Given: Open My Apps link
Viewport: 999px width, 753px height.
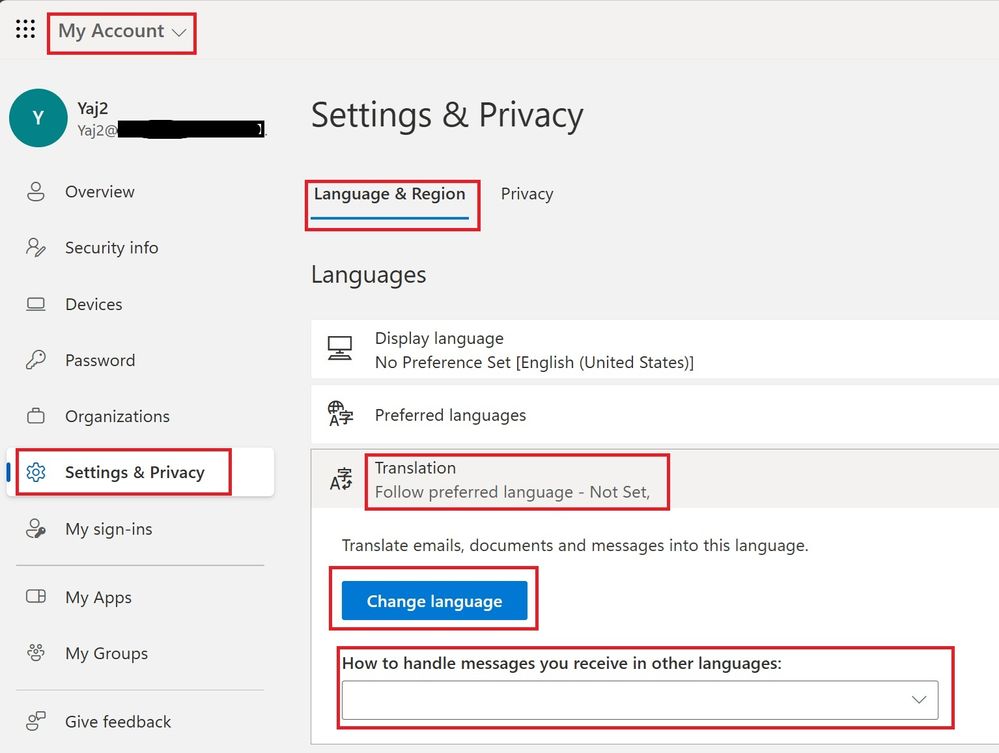Looking at the screenshot, I should (x=98, y=597).
